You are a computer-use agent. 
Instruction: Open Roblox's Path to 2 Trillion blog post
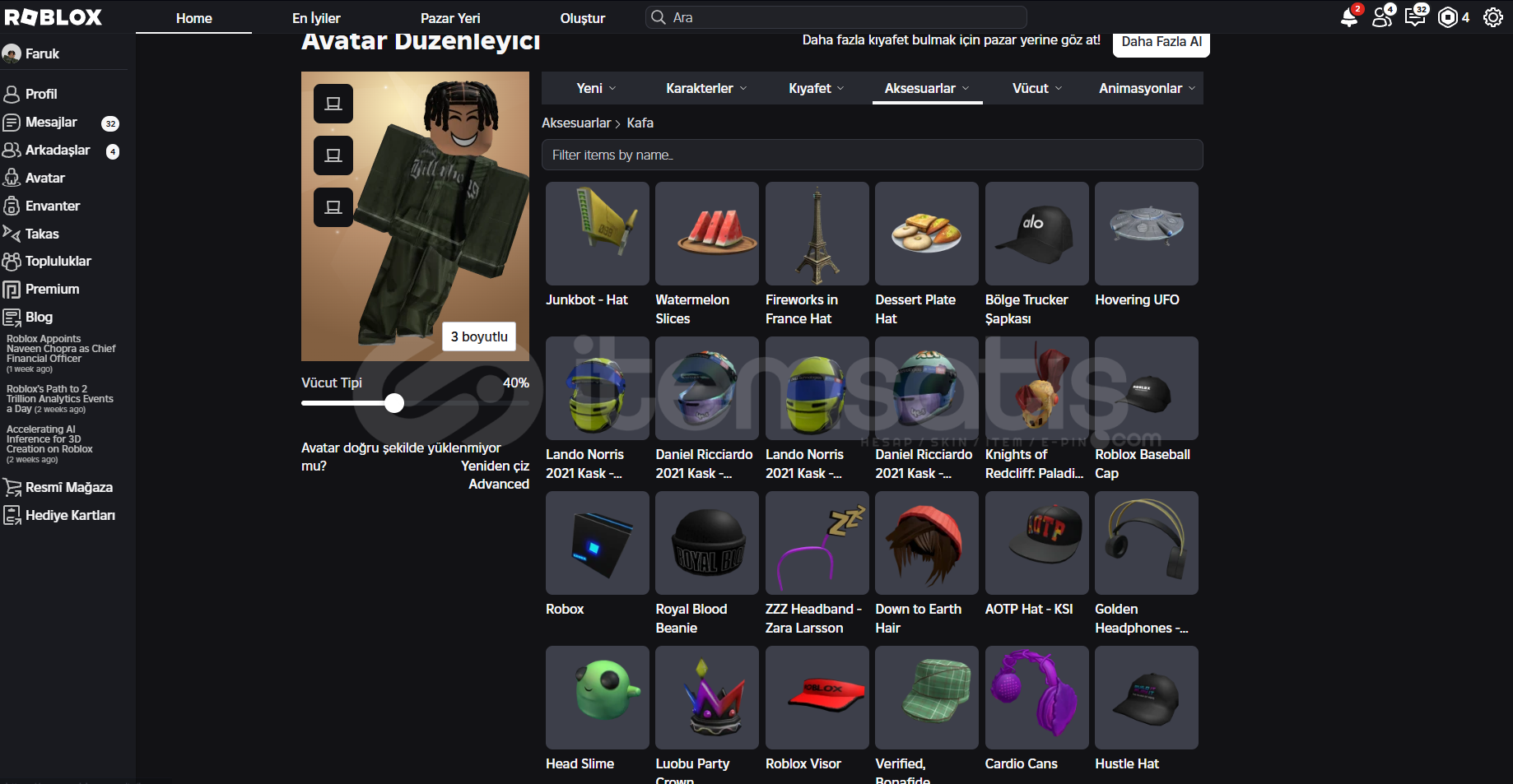click(62, 399)
